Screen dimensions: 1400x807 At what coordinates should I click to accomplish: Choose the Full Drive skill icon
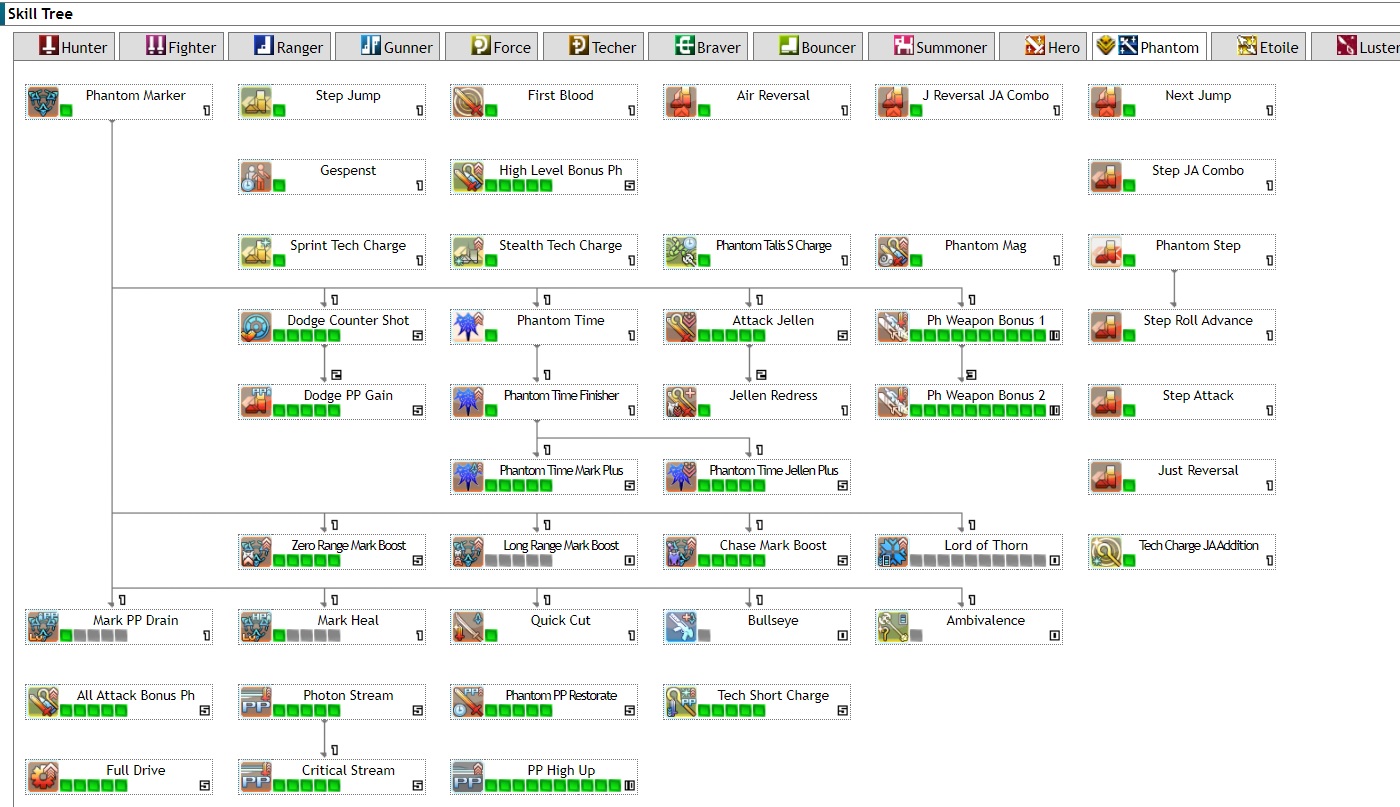43,777
